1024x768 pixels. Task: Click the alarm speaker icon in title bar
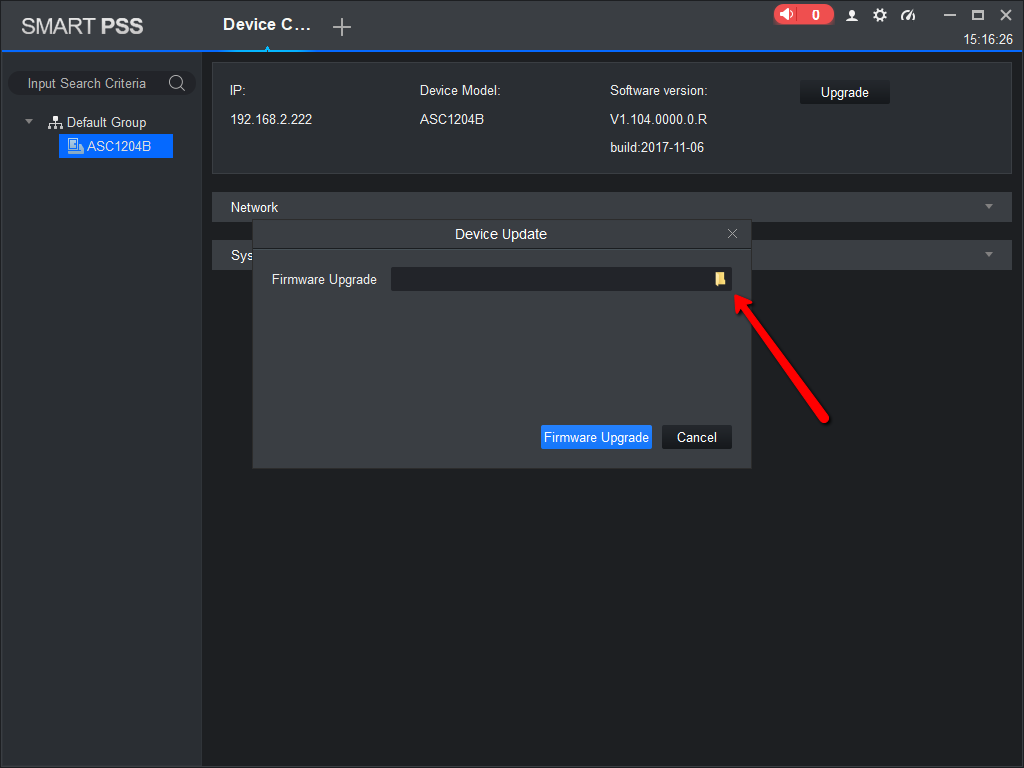click(787, 14)
